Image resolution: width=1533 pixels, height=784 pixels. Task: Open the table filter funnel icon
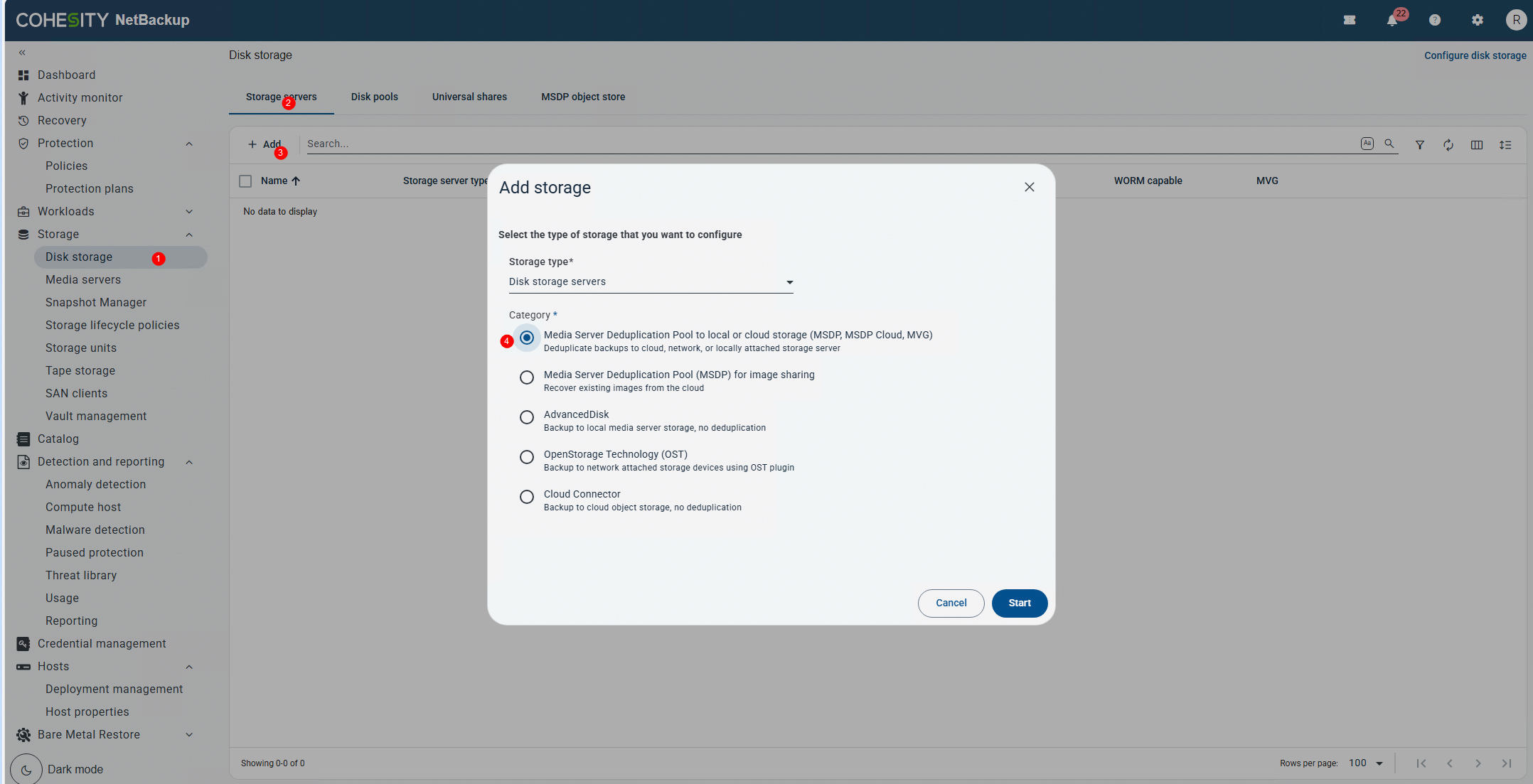tap(1420, 145)
